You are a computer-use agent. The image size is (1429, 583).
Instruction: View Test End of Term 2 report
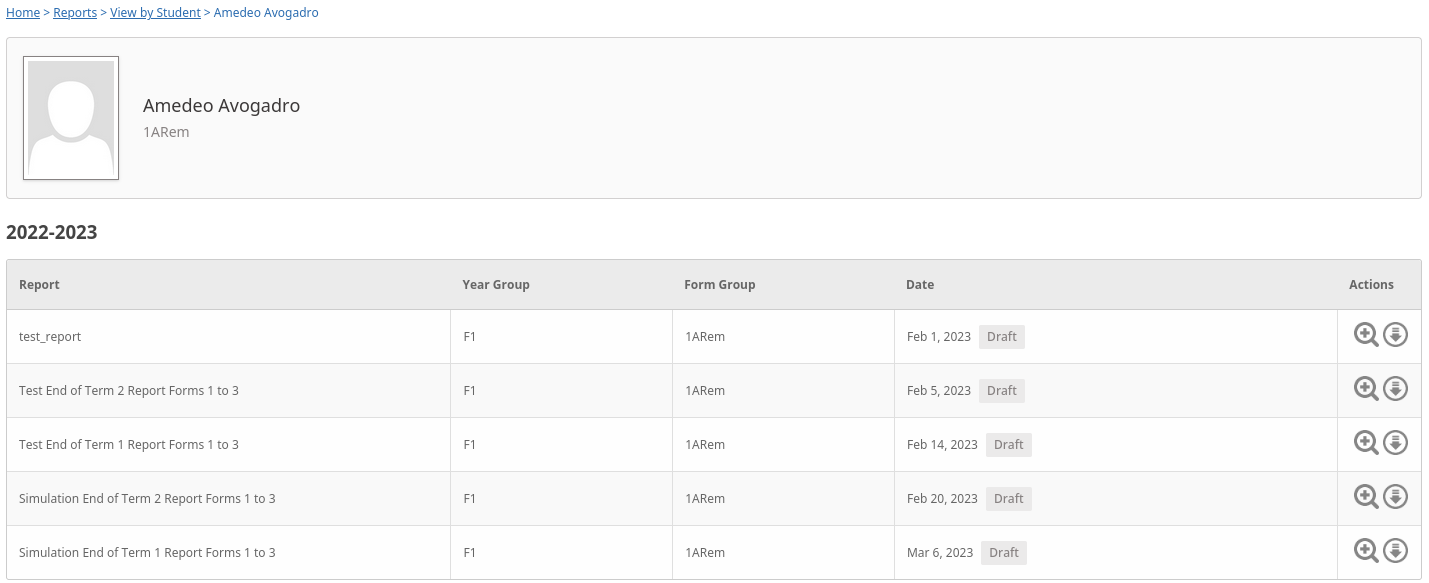click(x=1366, y=389)
